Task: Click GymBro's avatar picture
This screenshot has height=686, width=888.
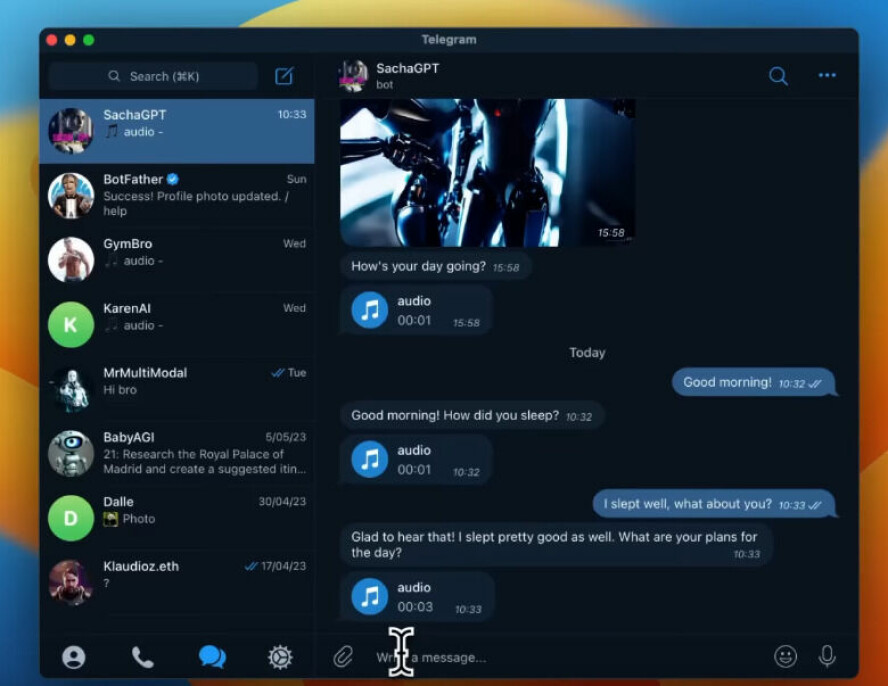Action: (x=71, y=260)
